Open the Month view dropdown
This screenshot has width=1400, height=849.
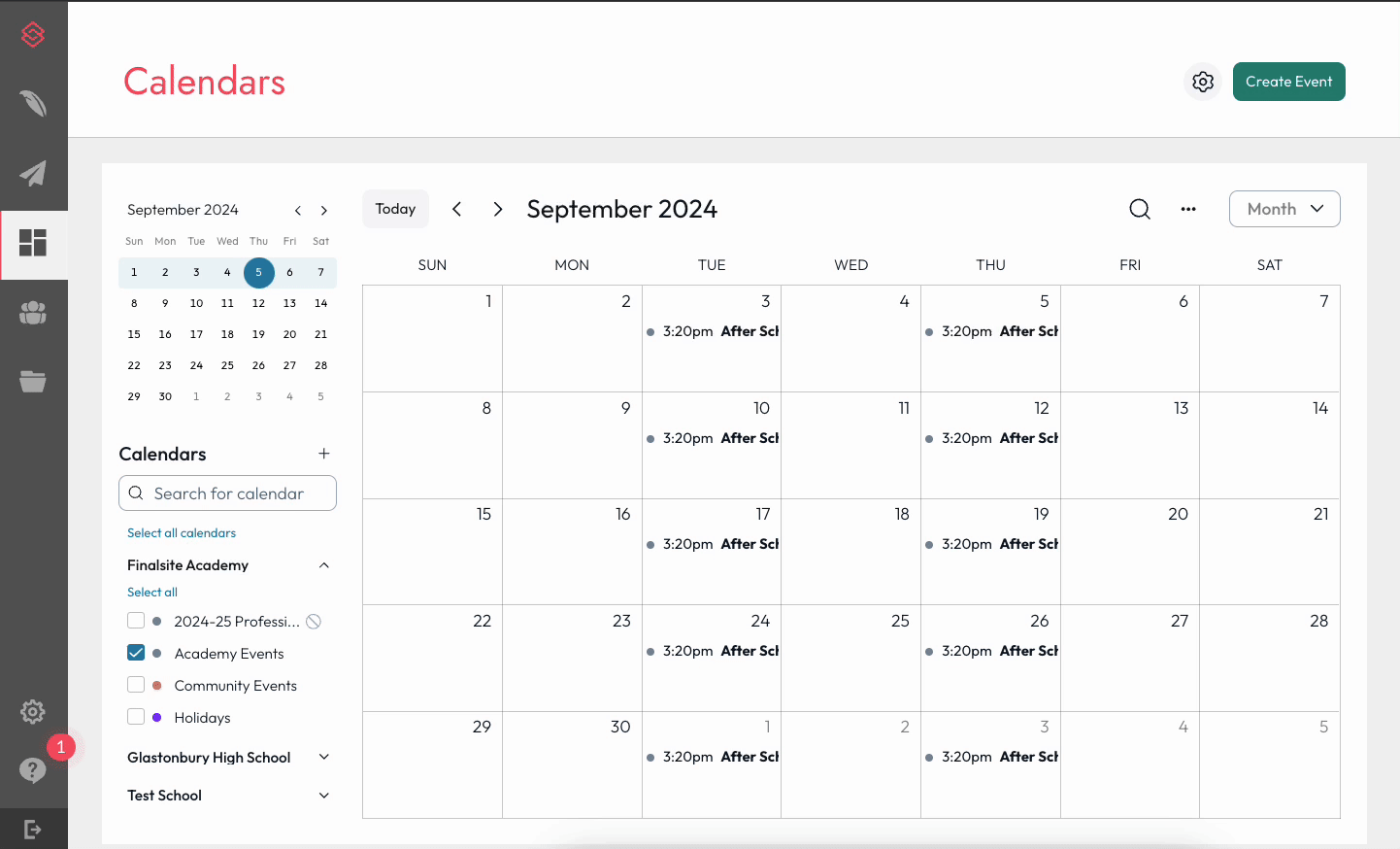click(1283, 209)
